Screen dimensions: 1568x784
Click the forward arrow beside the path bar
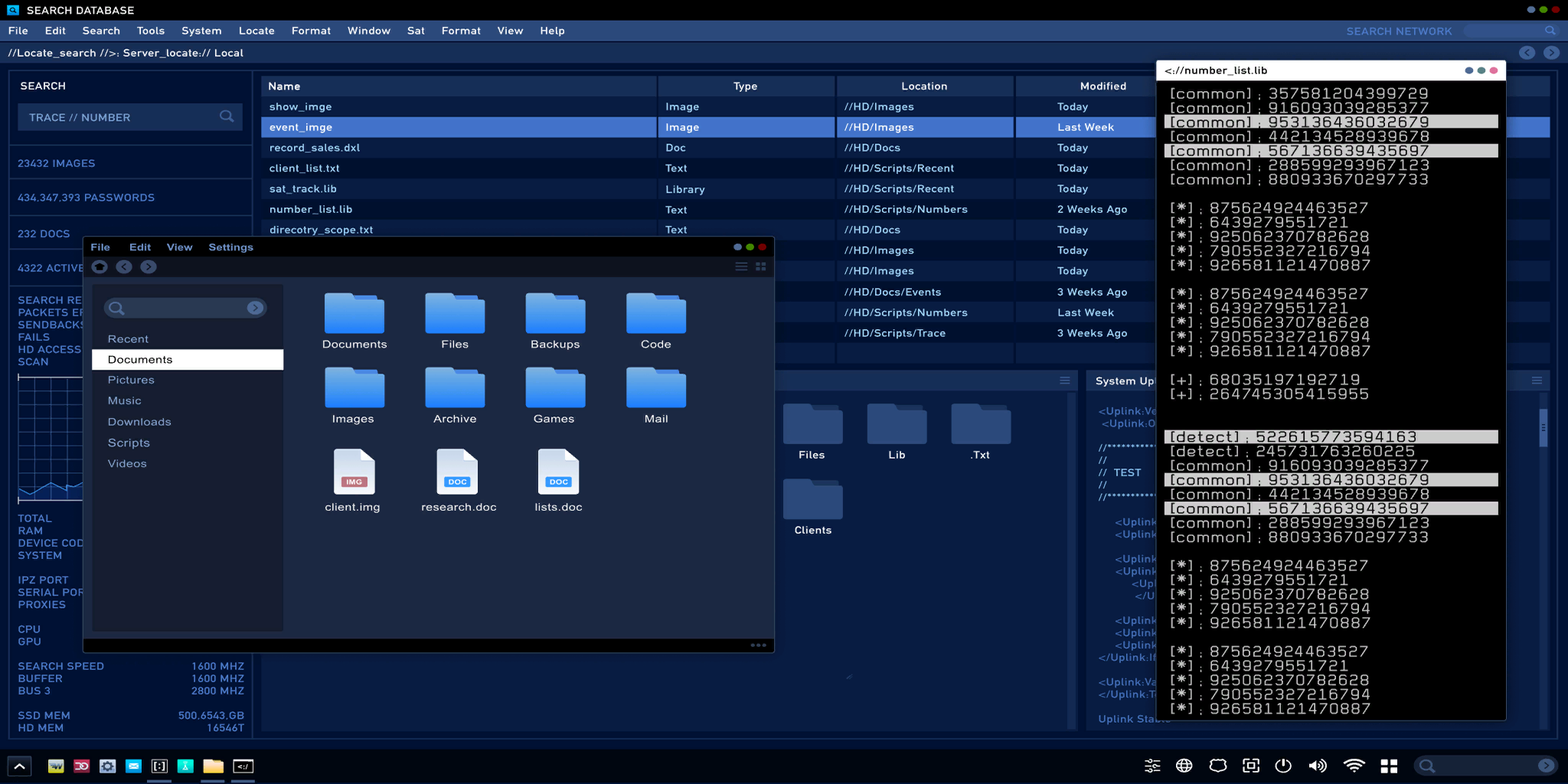pos(1551,53)
